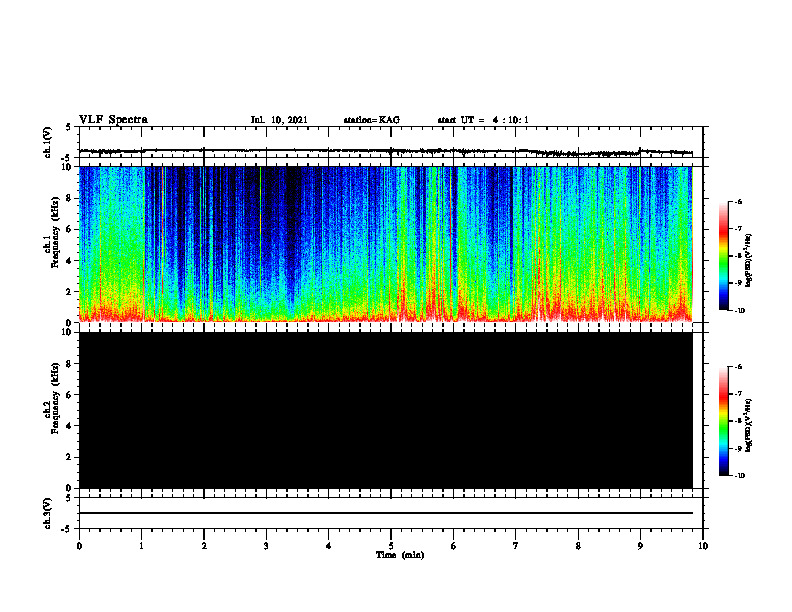Click time axis tick label "6"
The width and height of the screenshot is (792, 612).
453,546
